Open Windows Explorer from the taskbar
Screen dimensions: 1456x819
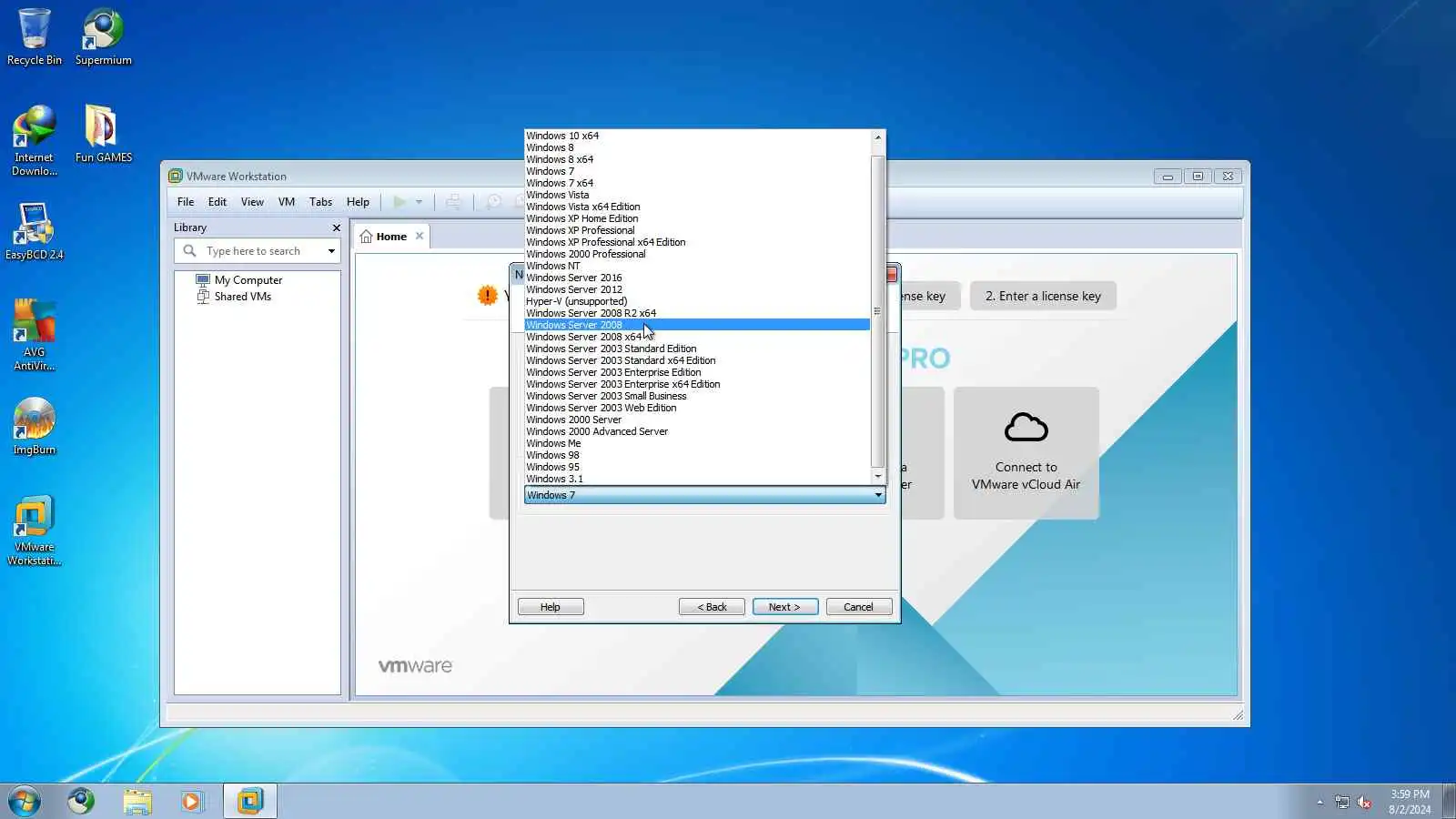point(137,801)
